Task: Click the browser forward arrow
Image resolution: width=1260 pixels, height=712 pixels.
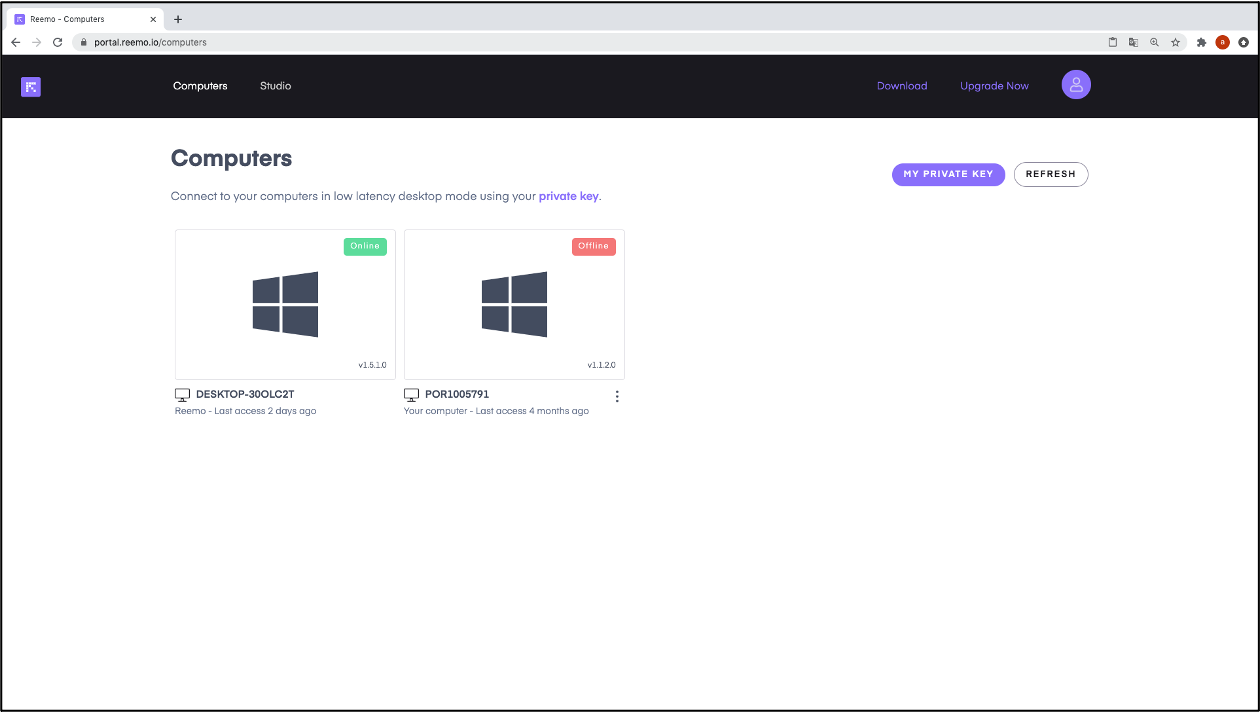Action: pyautogui.click(x=37, y=42)
